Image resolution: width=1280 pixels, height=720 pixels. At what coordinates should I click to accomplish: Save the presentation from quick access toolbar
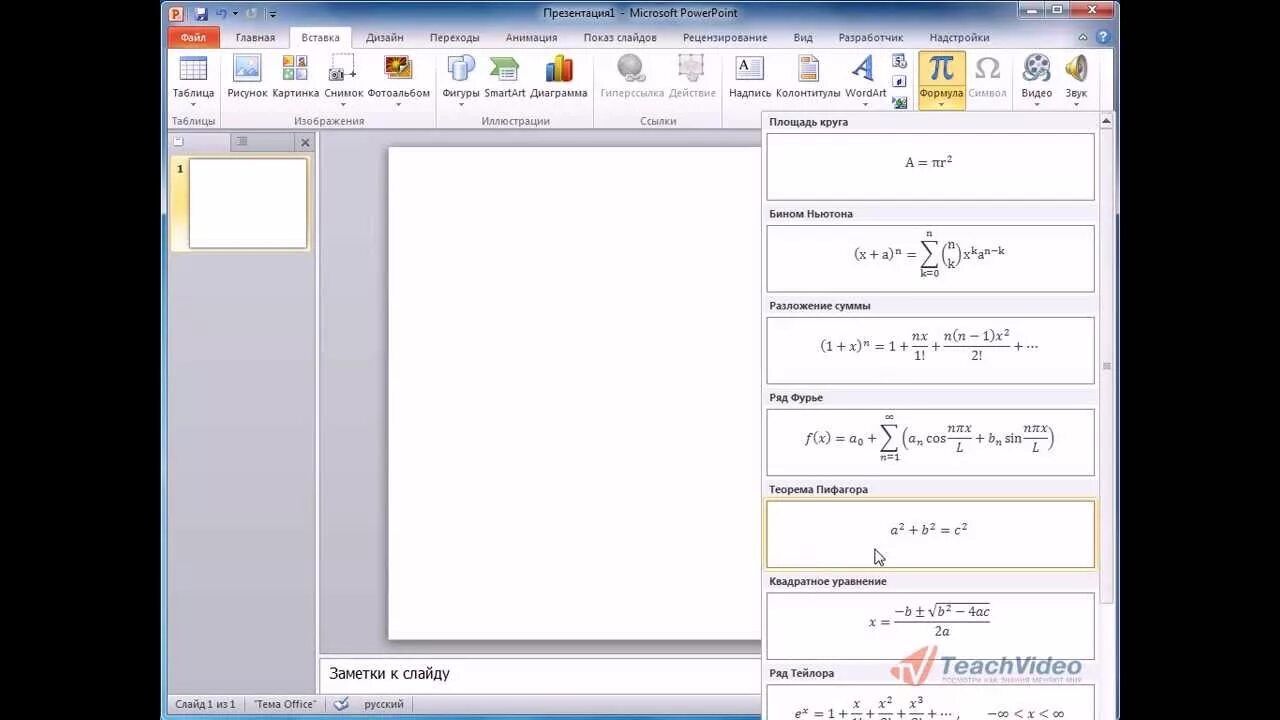(201, 13)
